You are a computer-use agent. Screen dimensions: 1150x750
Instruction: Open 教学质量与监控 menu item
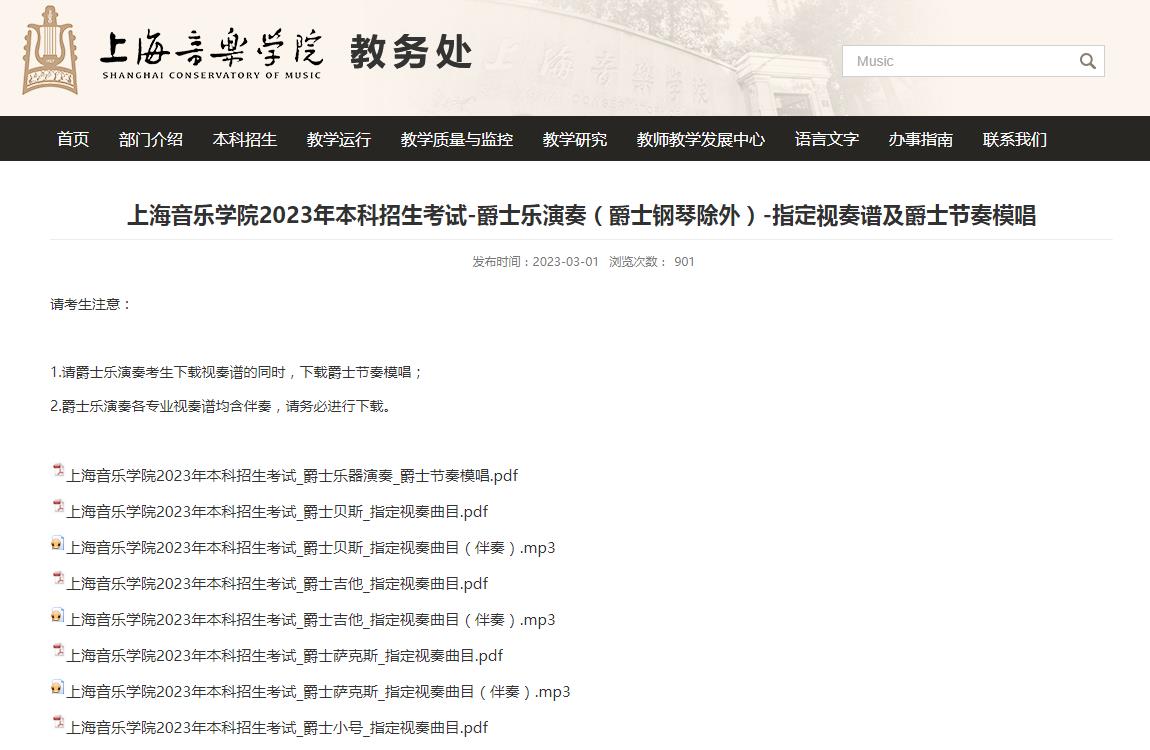[x=456, y=139]
